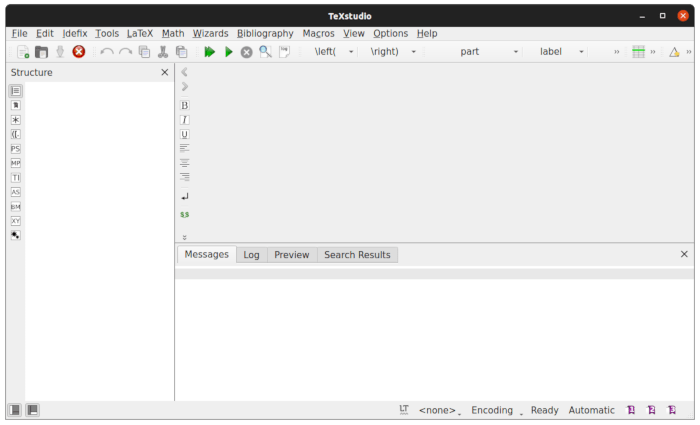Compile the document with the single green arrow
This screenshot has height=425, width=700.
pyautogui.click(x=229, y=52)
